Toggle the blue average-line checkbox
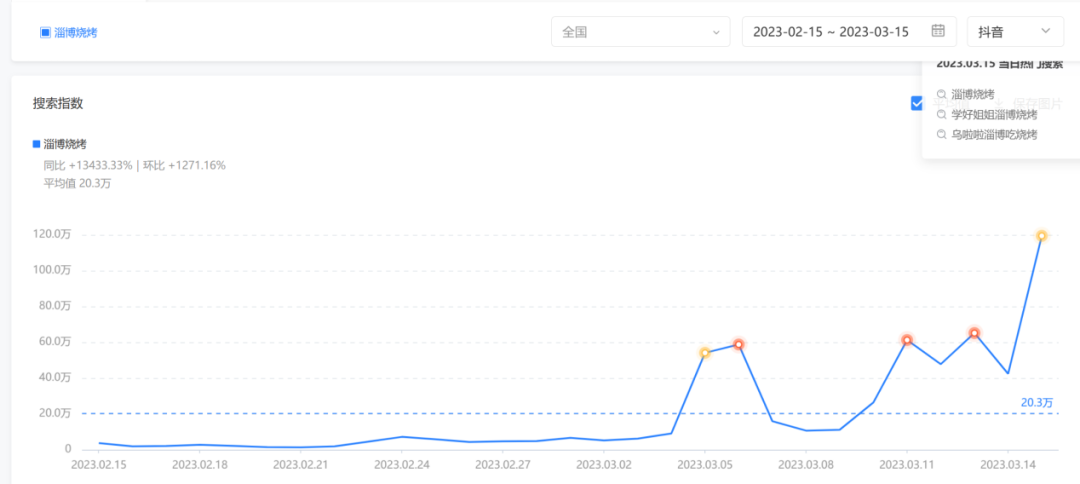 (917, 102)
